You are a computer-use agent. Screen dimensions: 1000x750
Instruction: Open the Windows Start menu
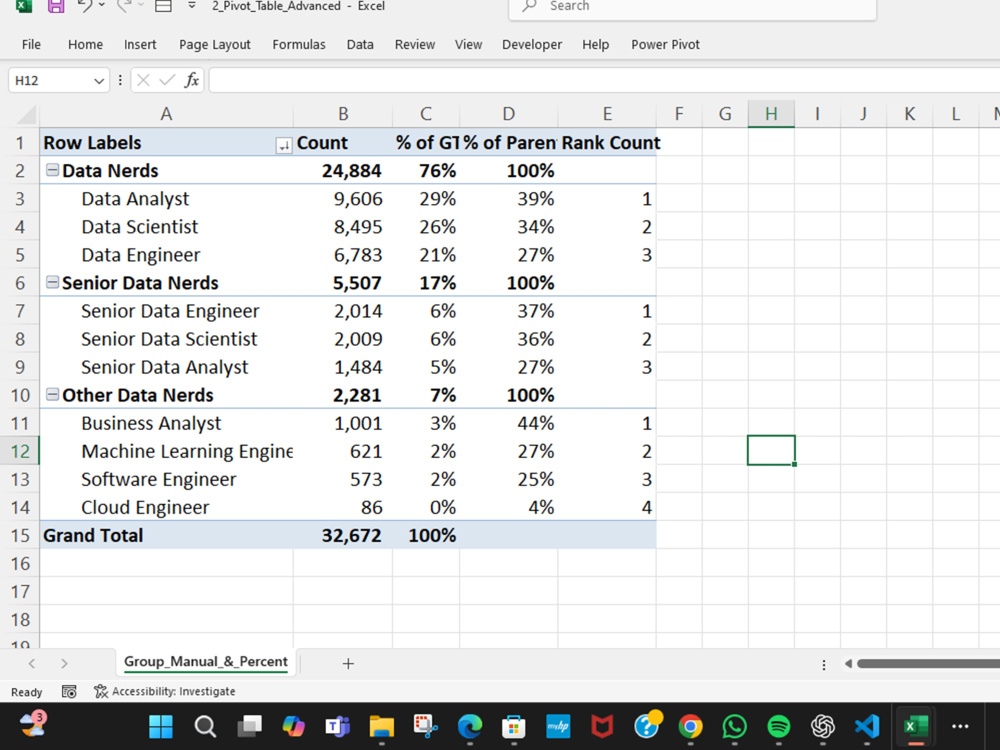[161, 726]
